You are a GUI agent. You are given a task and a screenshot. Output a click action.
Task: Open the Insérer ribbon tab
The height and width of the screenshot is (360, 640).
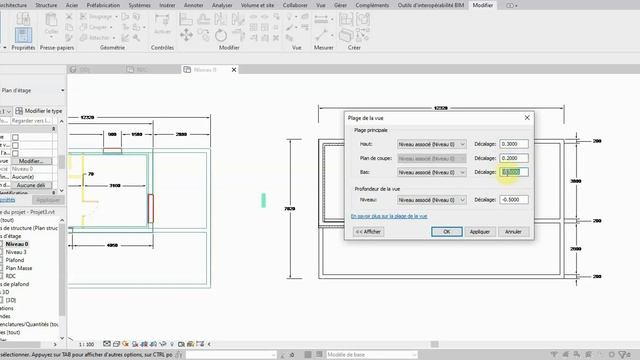click(x=167, y=5)
